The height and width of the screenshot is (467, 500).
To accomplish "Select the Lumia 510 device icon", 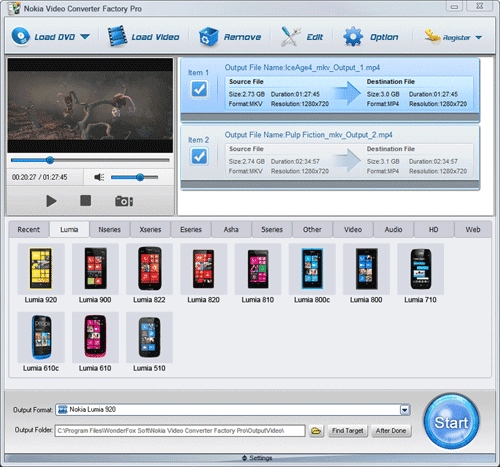I will (x=149, y=337).
